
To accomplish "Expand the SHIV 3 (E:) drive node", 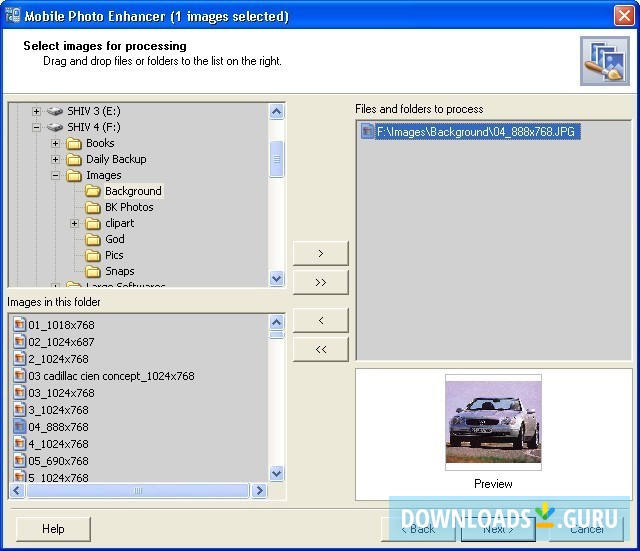I will (x=36, y=111).
